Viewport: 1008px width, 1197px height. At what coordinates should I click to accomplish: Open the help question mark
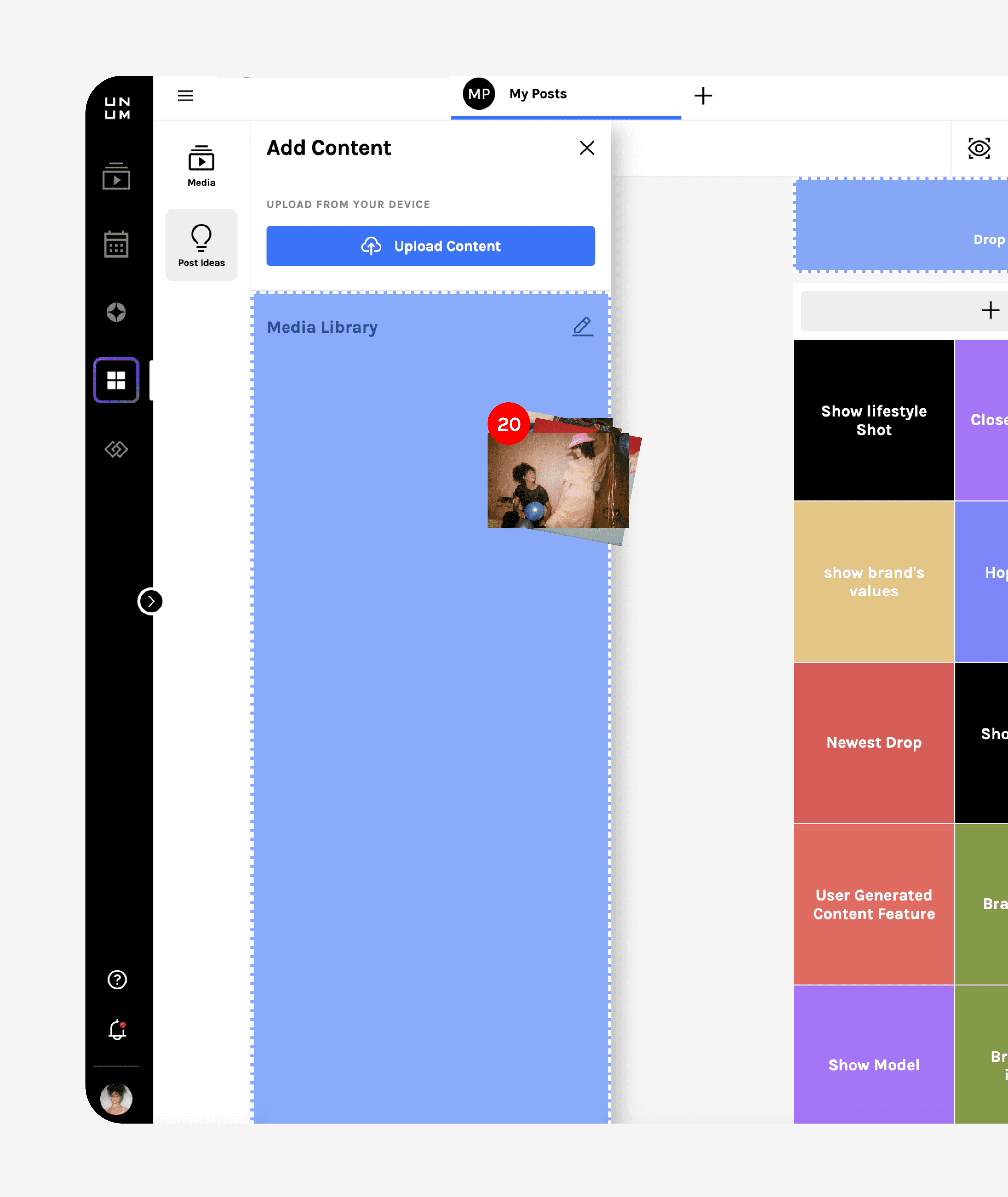click(x=117, y=979)
